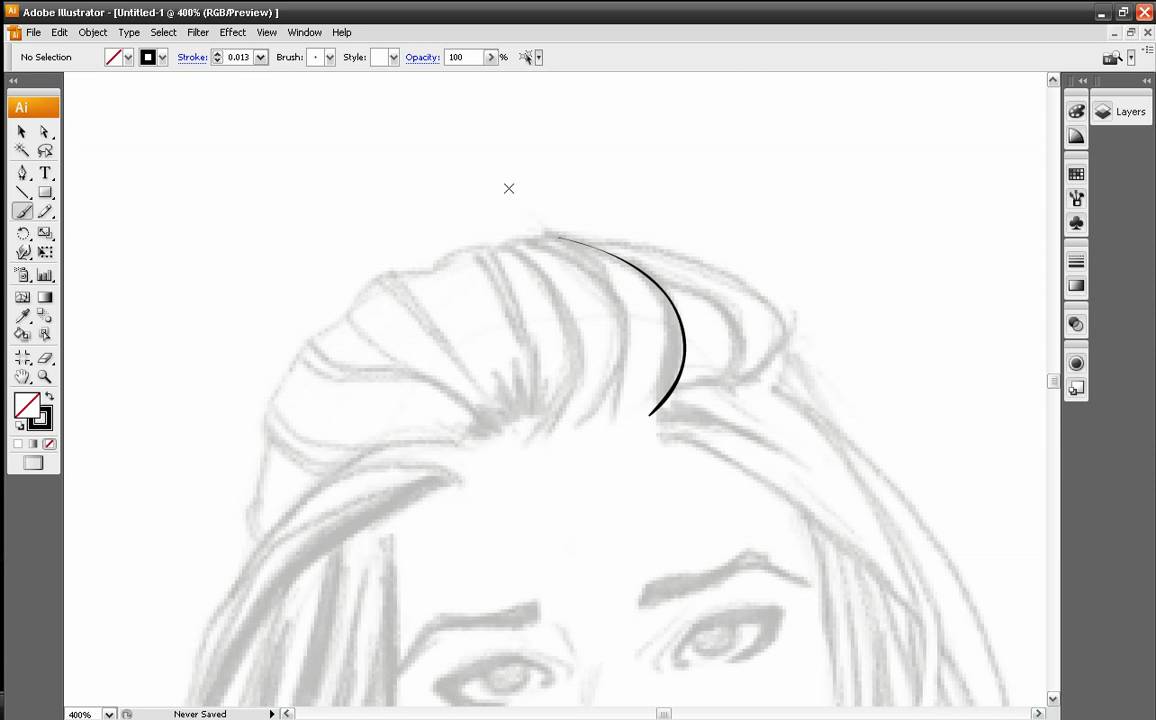The height and width of the screenshot is (720, 1156).
Task: Click the Stroke link to open stroke options
Action: pos(191,57)
